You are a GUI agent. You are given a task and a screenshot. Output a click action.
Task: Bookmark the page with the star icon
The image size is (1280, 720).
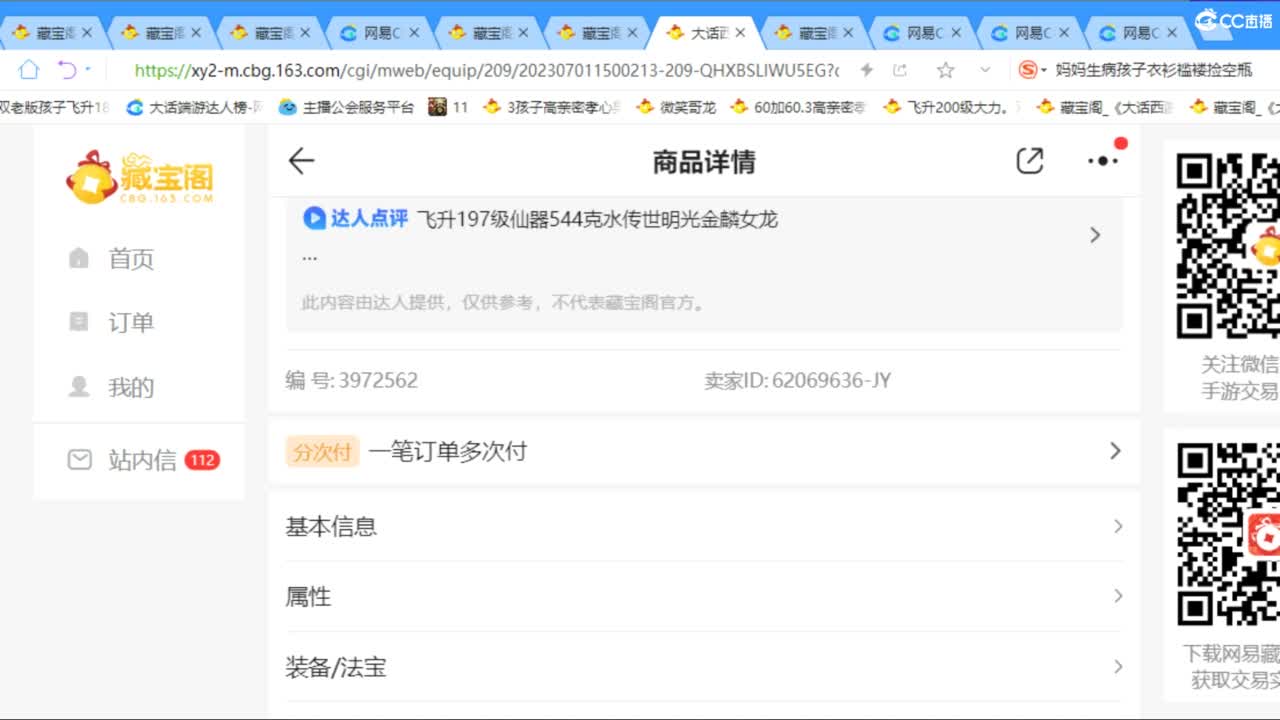pyautogui.click(x=945, y=70)
